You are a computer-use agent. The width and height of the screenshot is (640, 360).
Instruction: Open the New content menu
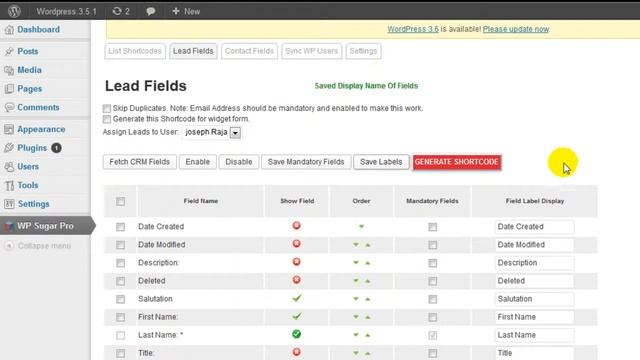click(x=186, y=11)
